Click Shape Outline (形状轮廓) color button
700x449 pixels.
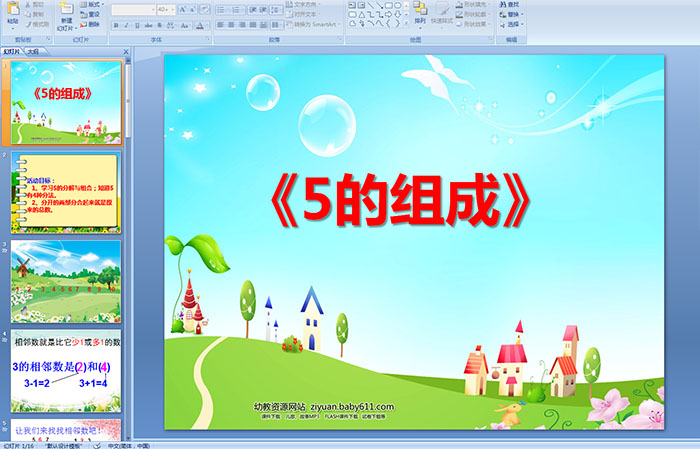point(473,14)
